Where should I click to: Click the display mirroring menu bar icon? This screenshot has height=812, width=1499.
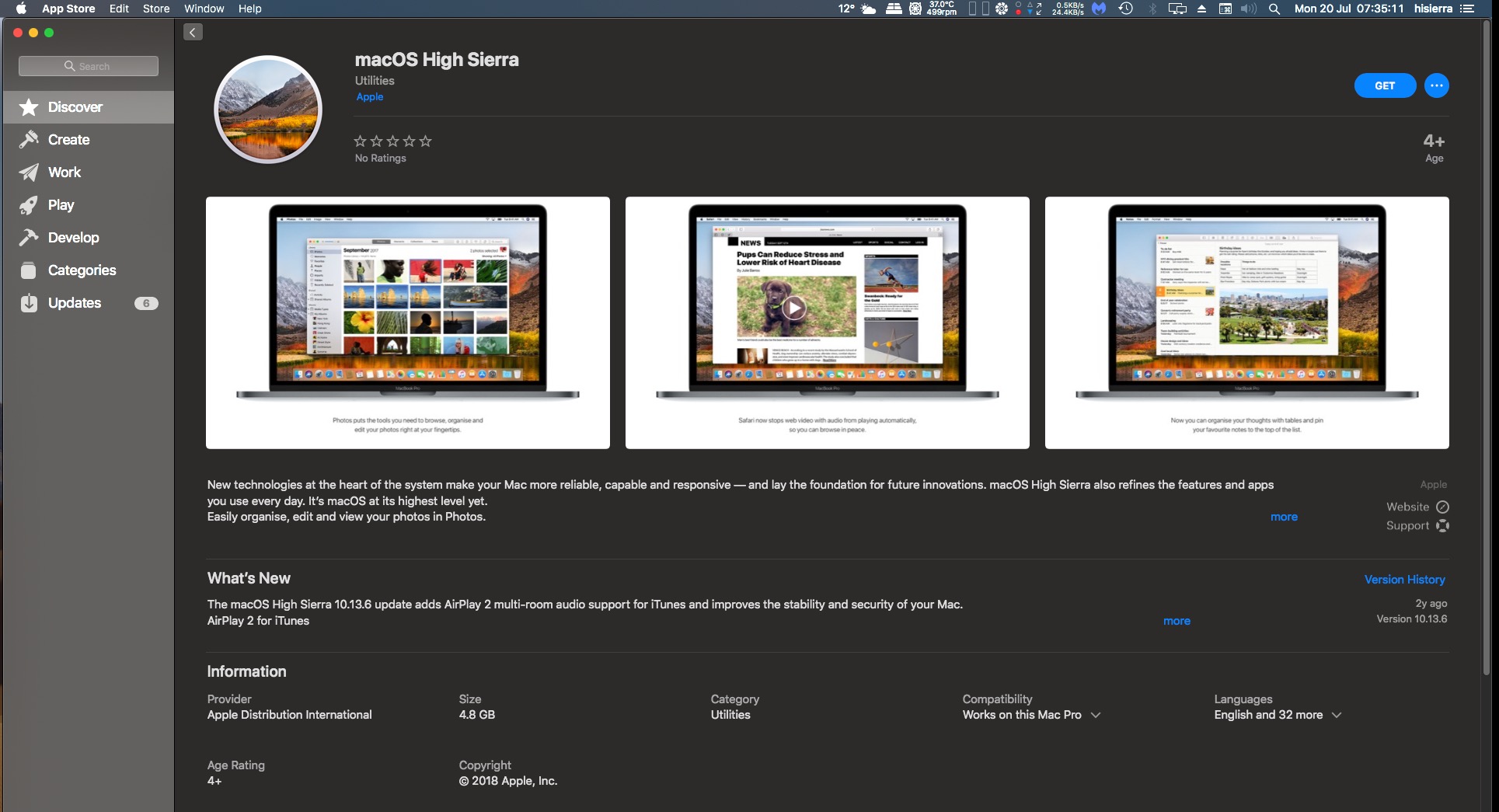click(1178, 9)
